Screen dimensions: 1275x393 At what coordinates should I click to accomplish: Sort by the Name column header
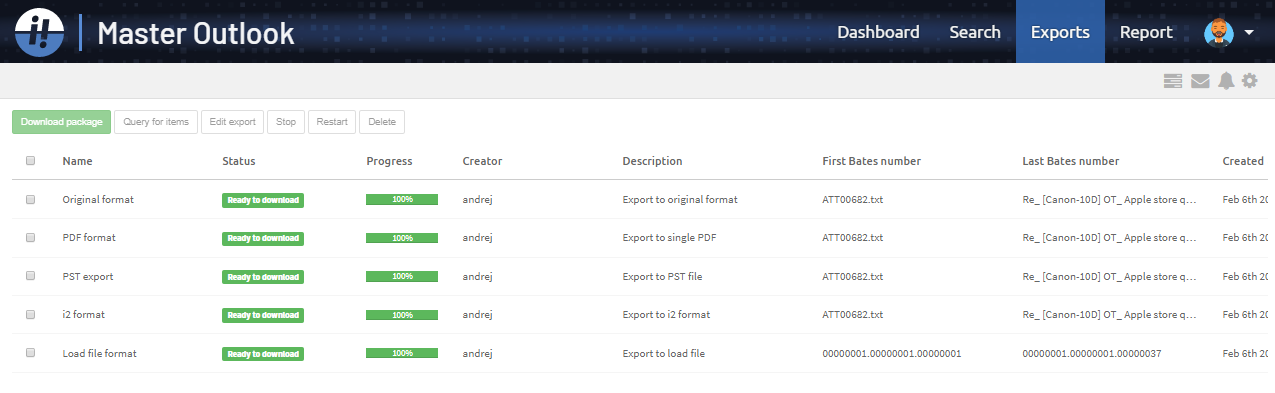(77, 161)
